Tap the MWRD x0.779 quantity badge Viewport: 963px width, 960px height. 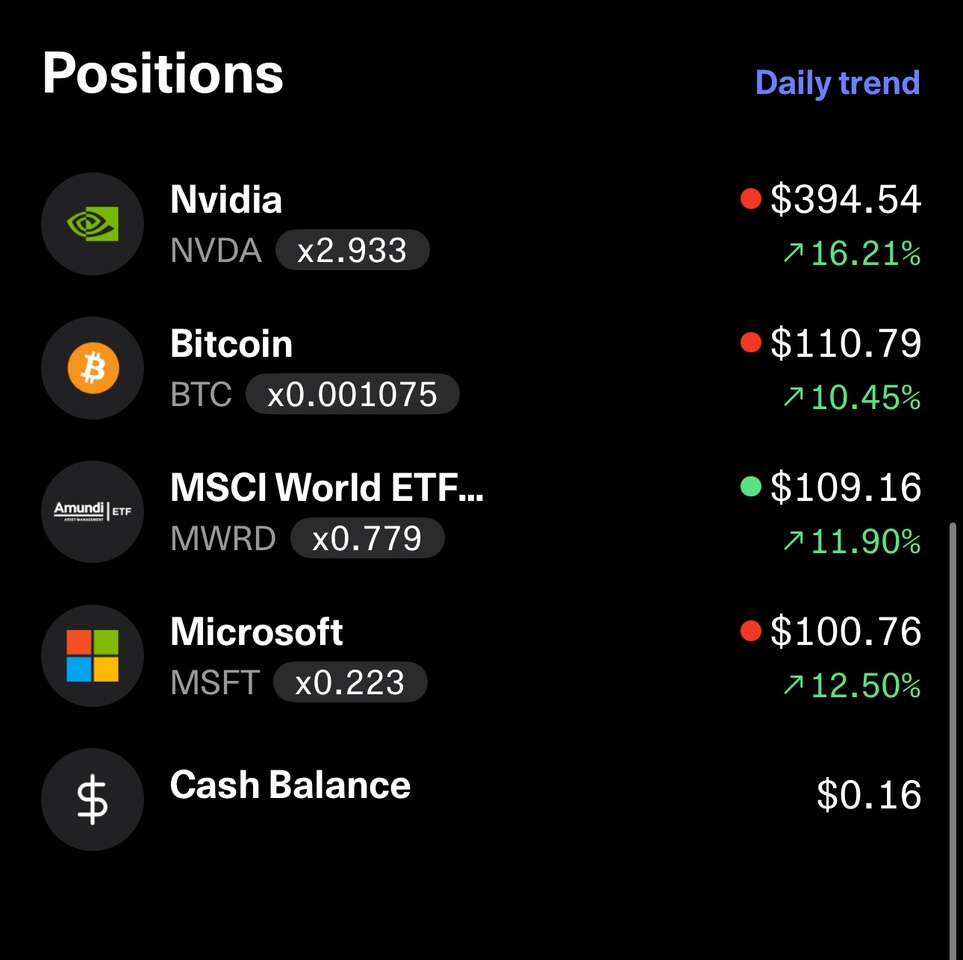[367, 538]
